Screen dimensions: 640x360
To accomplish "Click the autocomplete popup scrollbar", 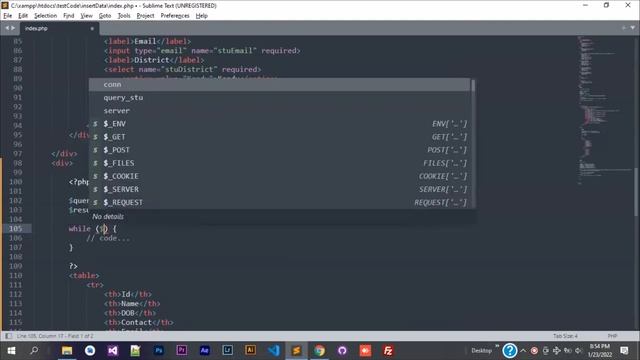I will pos(473,86).
